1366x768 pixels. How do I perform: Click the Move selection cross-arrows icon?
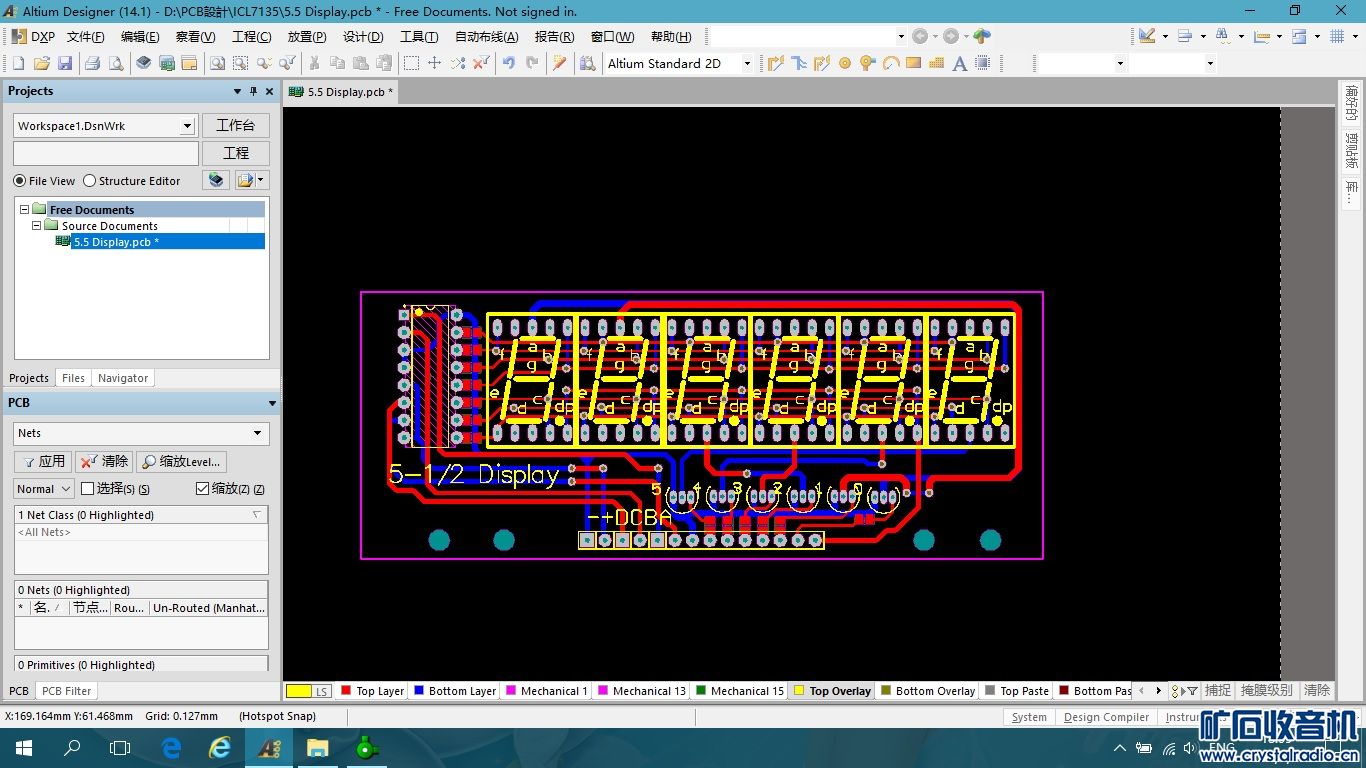pyautogui.click(x=434, y=63)
